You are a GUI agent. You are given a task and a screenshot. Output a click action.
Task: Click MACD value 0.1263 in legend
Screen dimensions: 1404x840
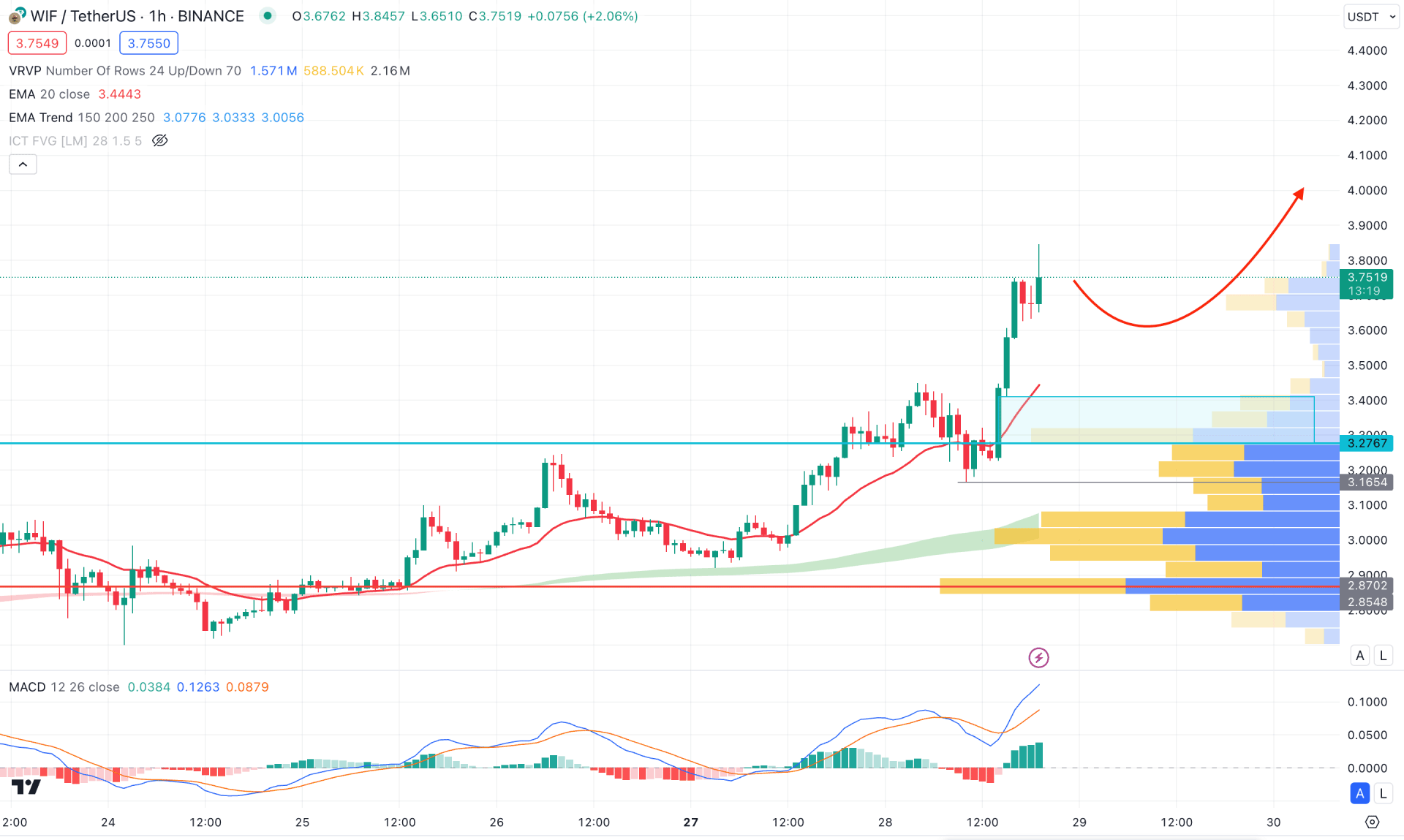pos(198,687)
